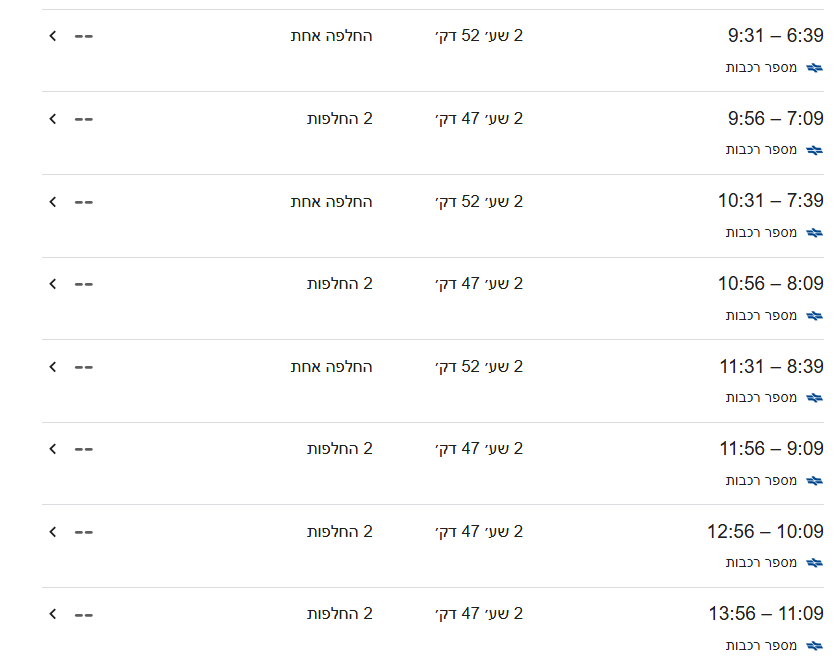
Task: Expand the 7:09 – 9:56 route chevron
Action: [53, 119]
